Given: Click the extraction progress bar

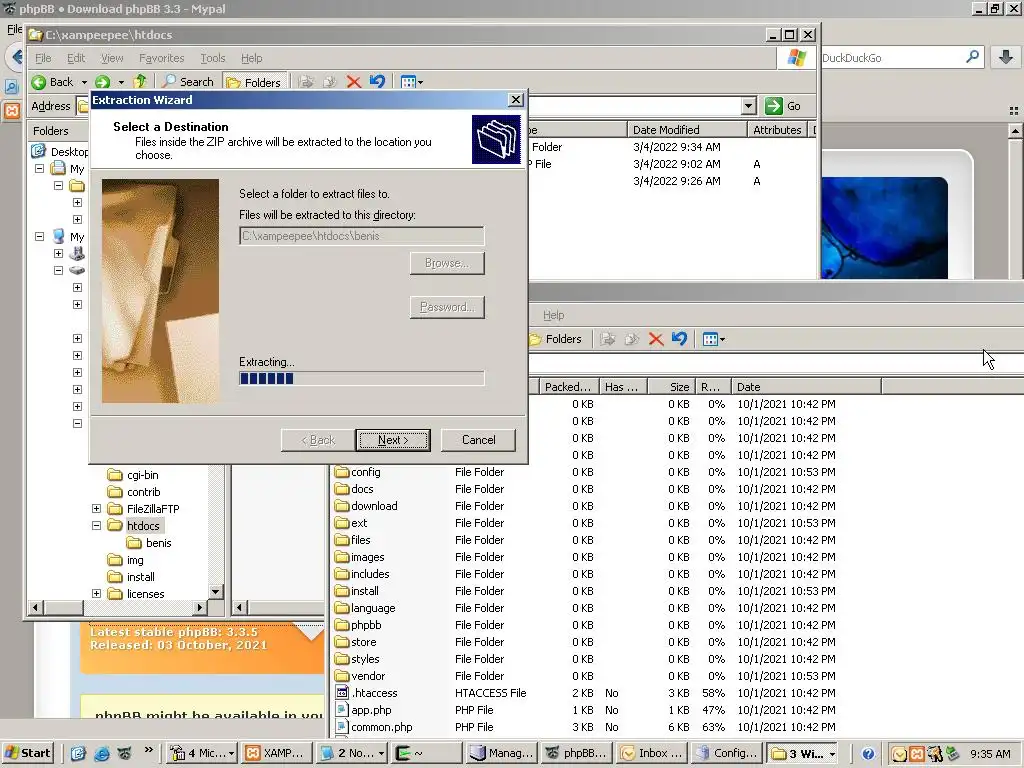Looking at the screenshot, I should [362, 378].
